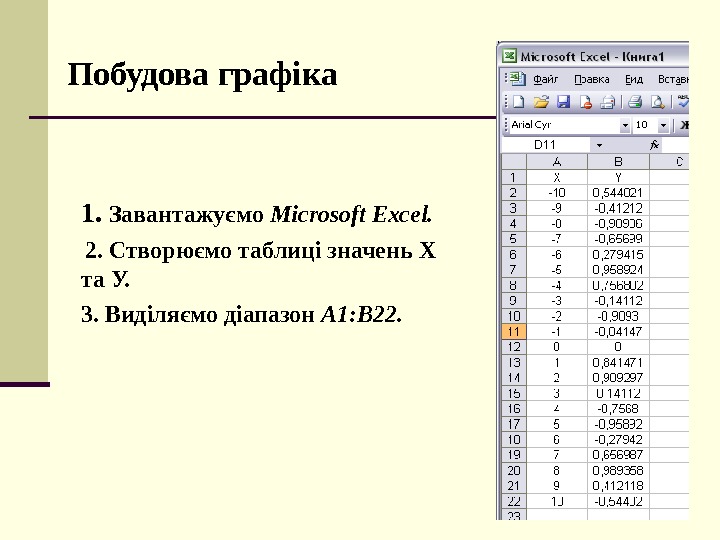Click the Excel logo in title bar
The height and width of the screenshot is (540, 720).
(x=509, y=56)
